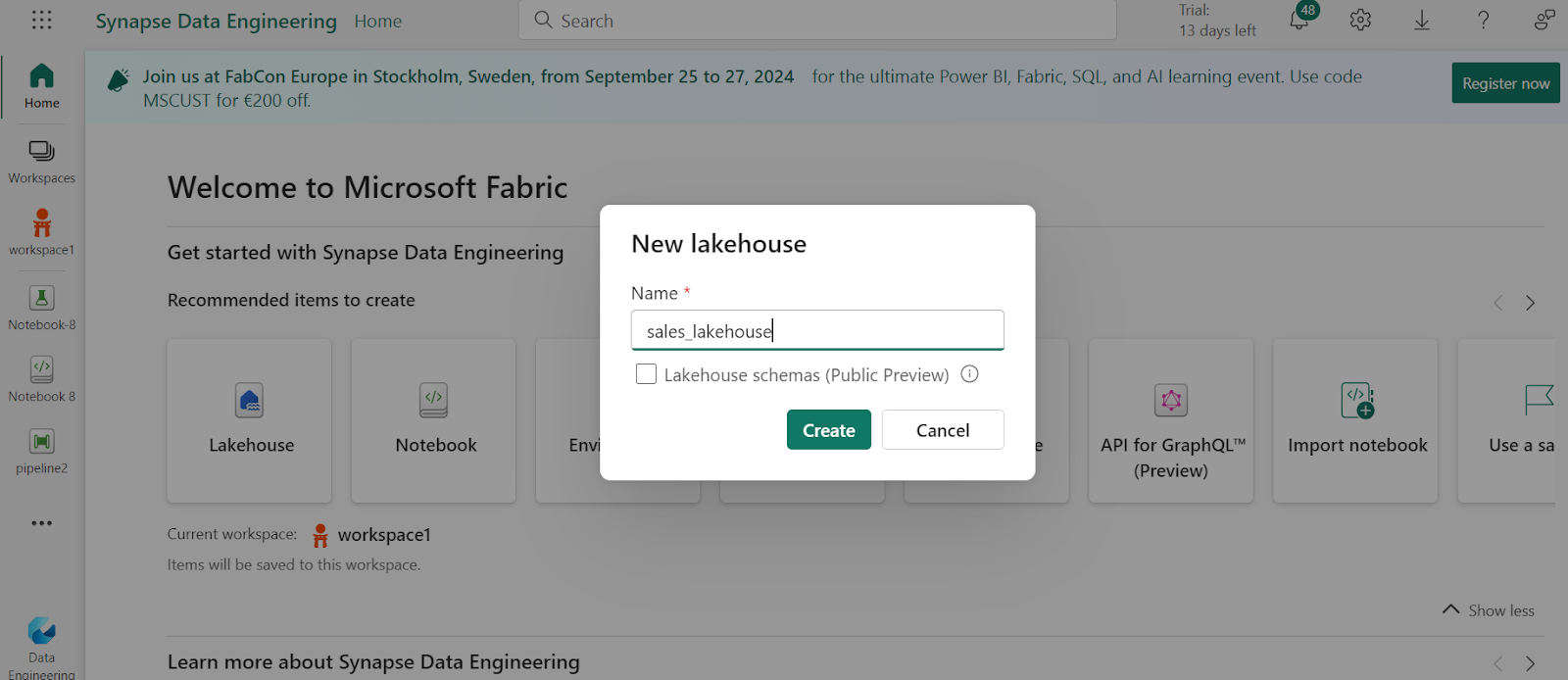Screen dimensions: 1568x680
Task: Click the Home breadcrumb link
Action: tap(378, 21)
